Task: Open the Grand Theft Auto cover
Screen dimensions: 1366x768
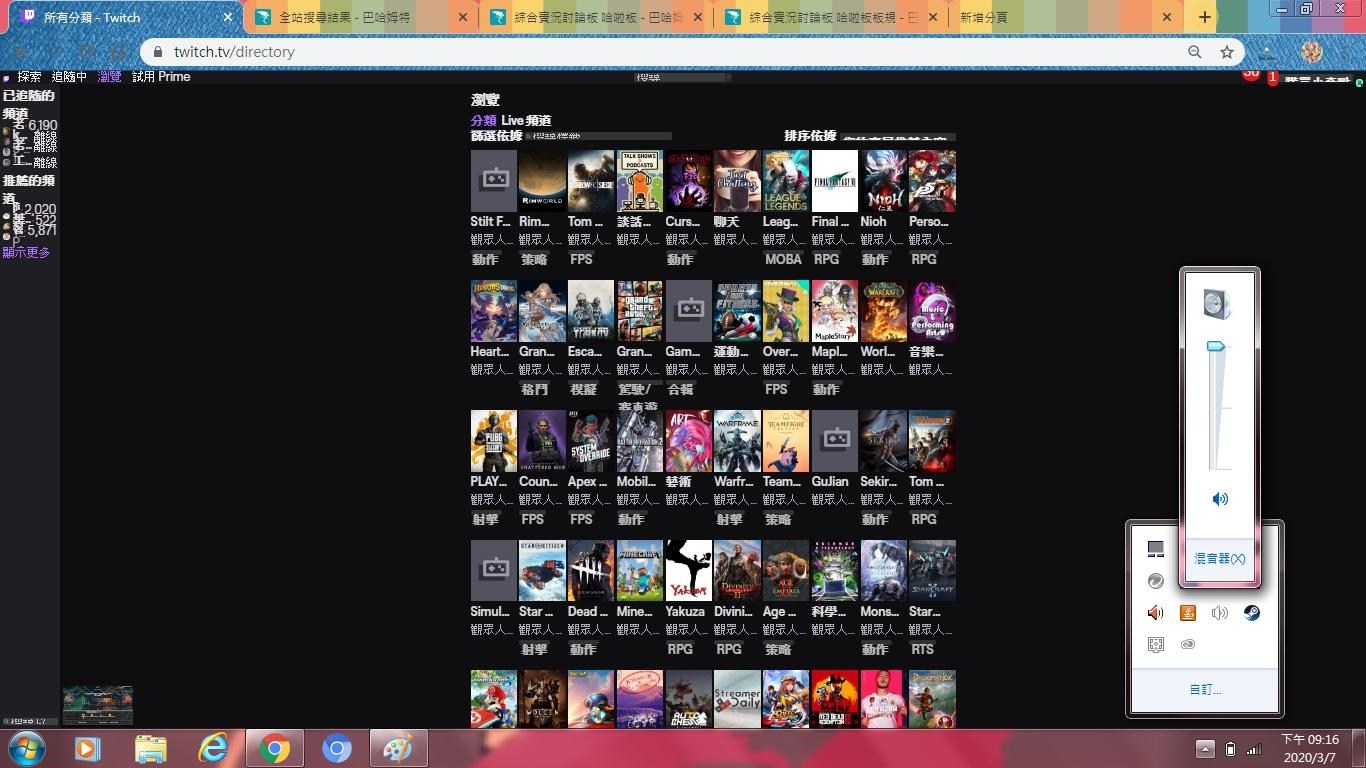Action: pyautogui.click(x=640, y=311)
